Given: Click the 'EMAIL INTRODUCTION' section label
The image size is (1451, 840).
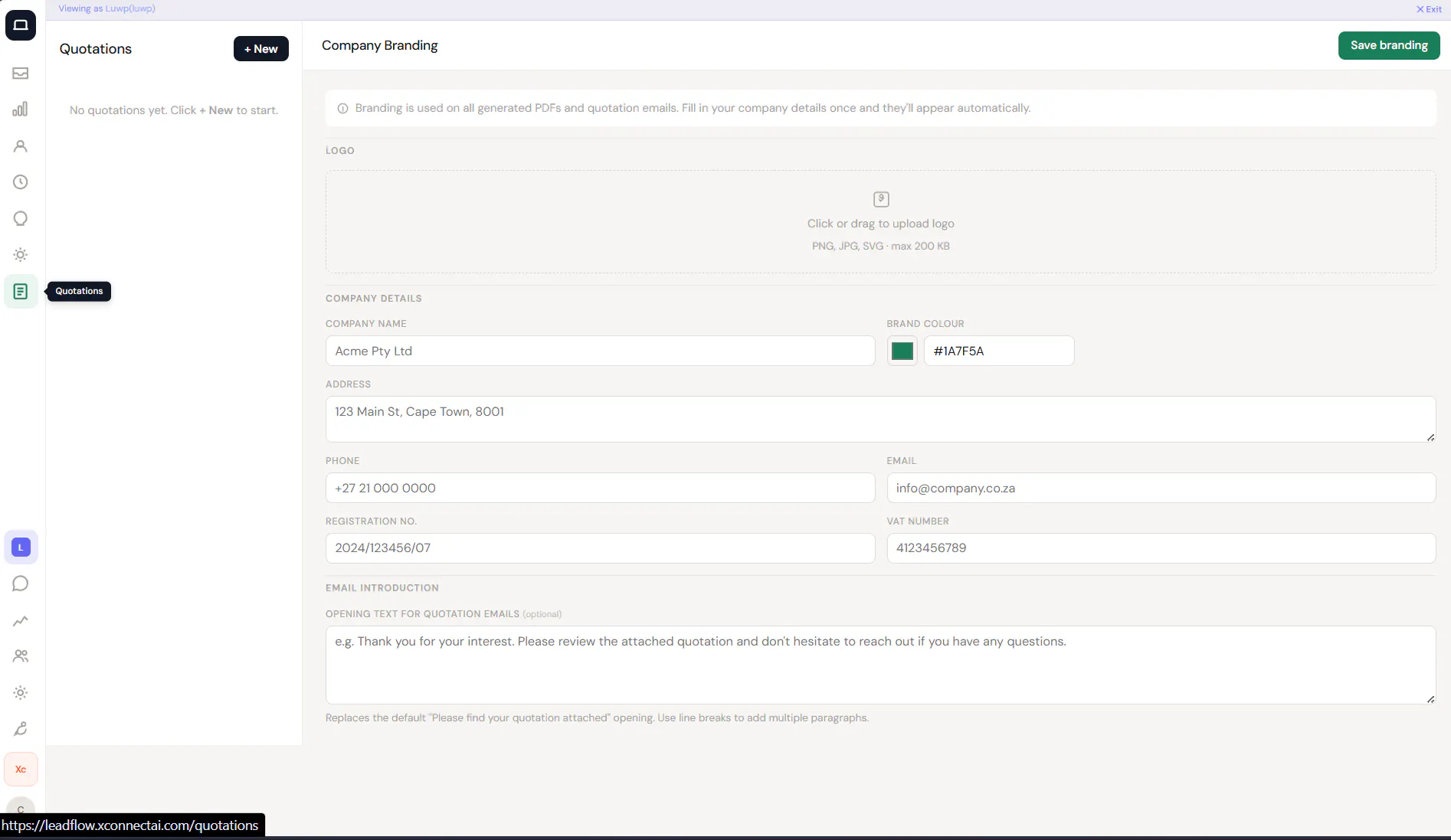Looking at the screenshot, I should pos(382,588).
